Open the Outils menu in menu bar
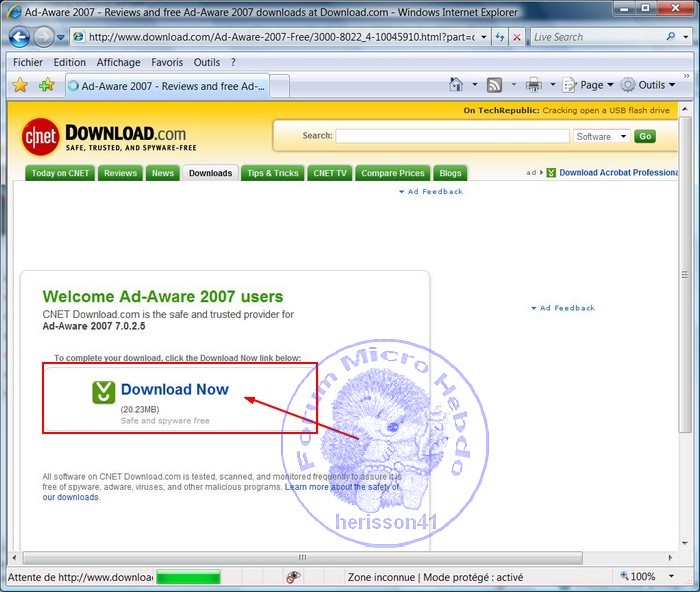Image resolution: width=700 pixels, height=592 pixels. (x=207, y=62)
